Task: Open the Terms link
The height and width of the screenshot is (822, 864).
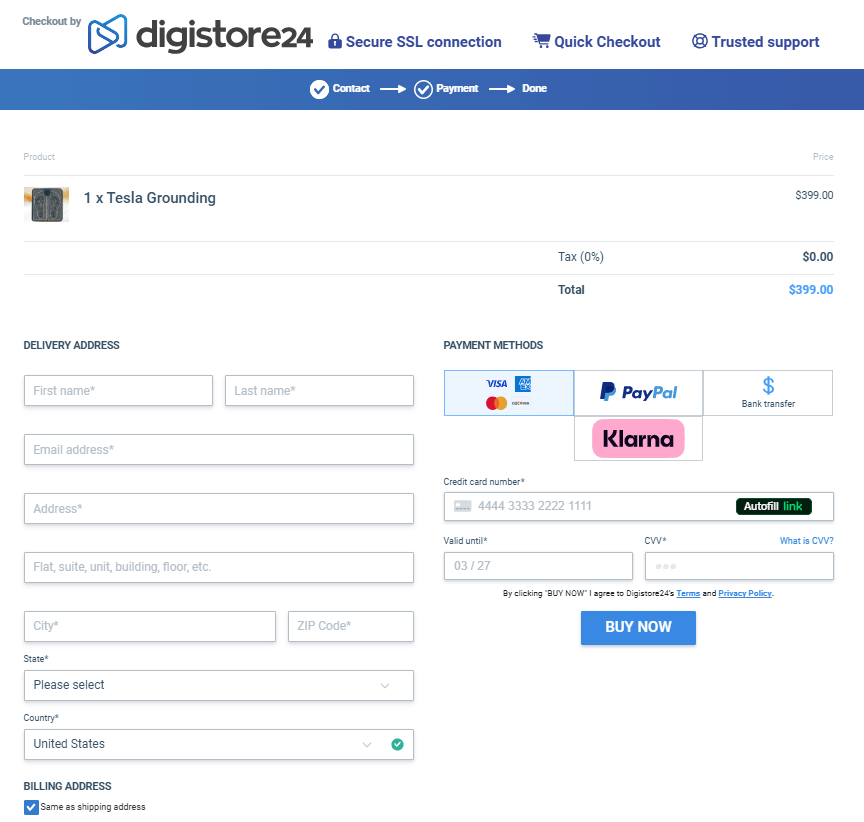Action: 688,594
